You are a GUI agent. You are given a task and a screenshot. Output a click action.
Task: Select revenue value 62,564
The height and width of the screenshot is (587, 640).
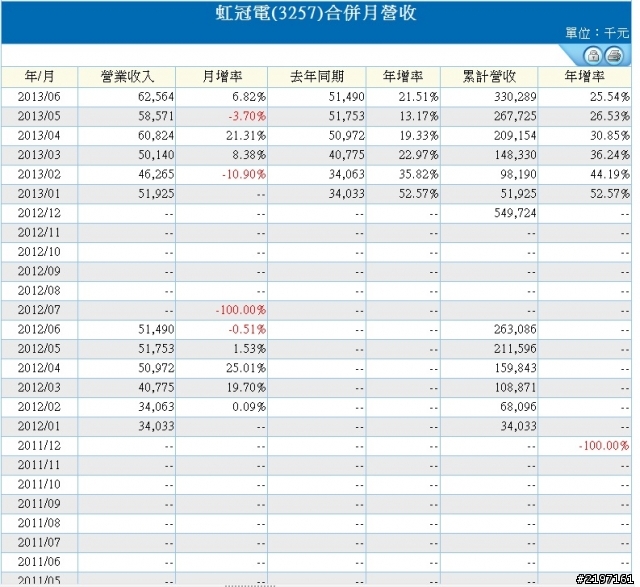pos(156,97)
